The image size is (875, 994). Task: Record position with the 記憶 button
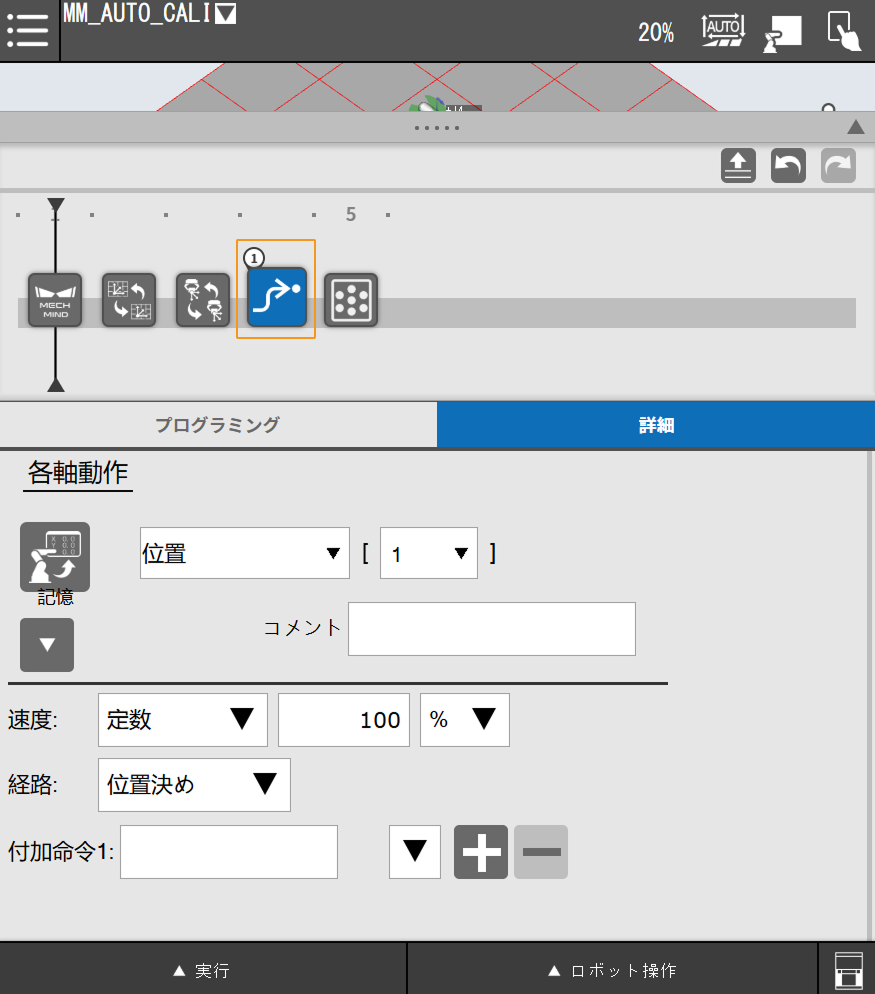click(55, 557)
